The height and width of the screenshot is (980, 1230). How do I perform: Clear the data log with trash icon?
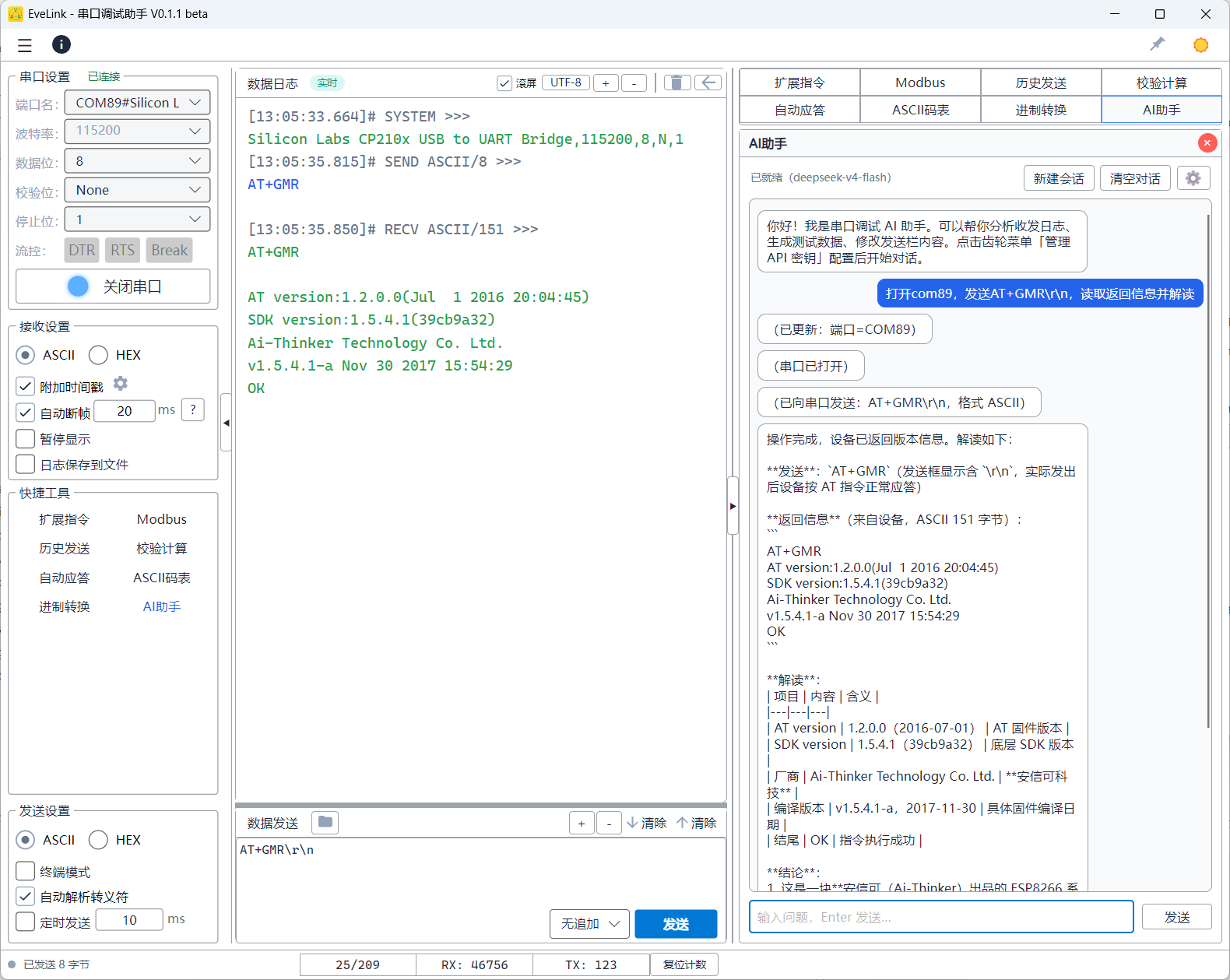click(677, 83)
